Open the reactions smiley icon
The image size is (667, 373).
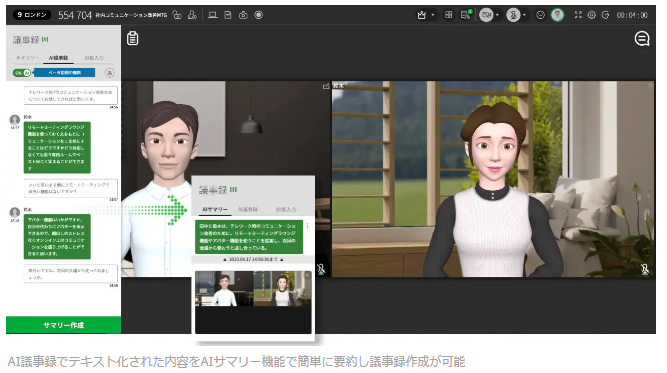pyautogui.click(x=540, y=15)
